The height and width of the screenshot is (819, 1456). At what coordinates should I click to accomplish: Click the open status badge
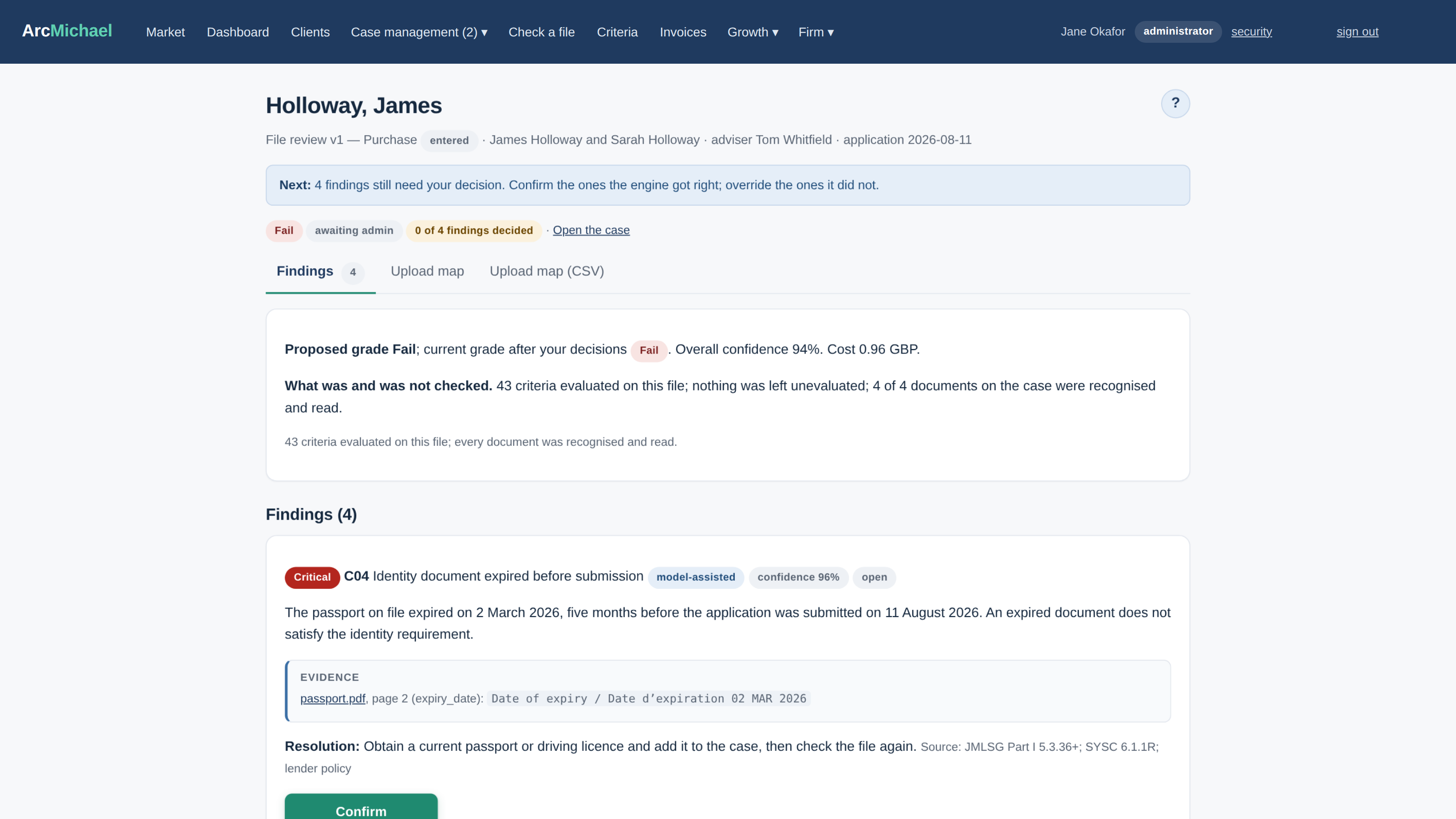pyautogui.click(x=874, y=577)
